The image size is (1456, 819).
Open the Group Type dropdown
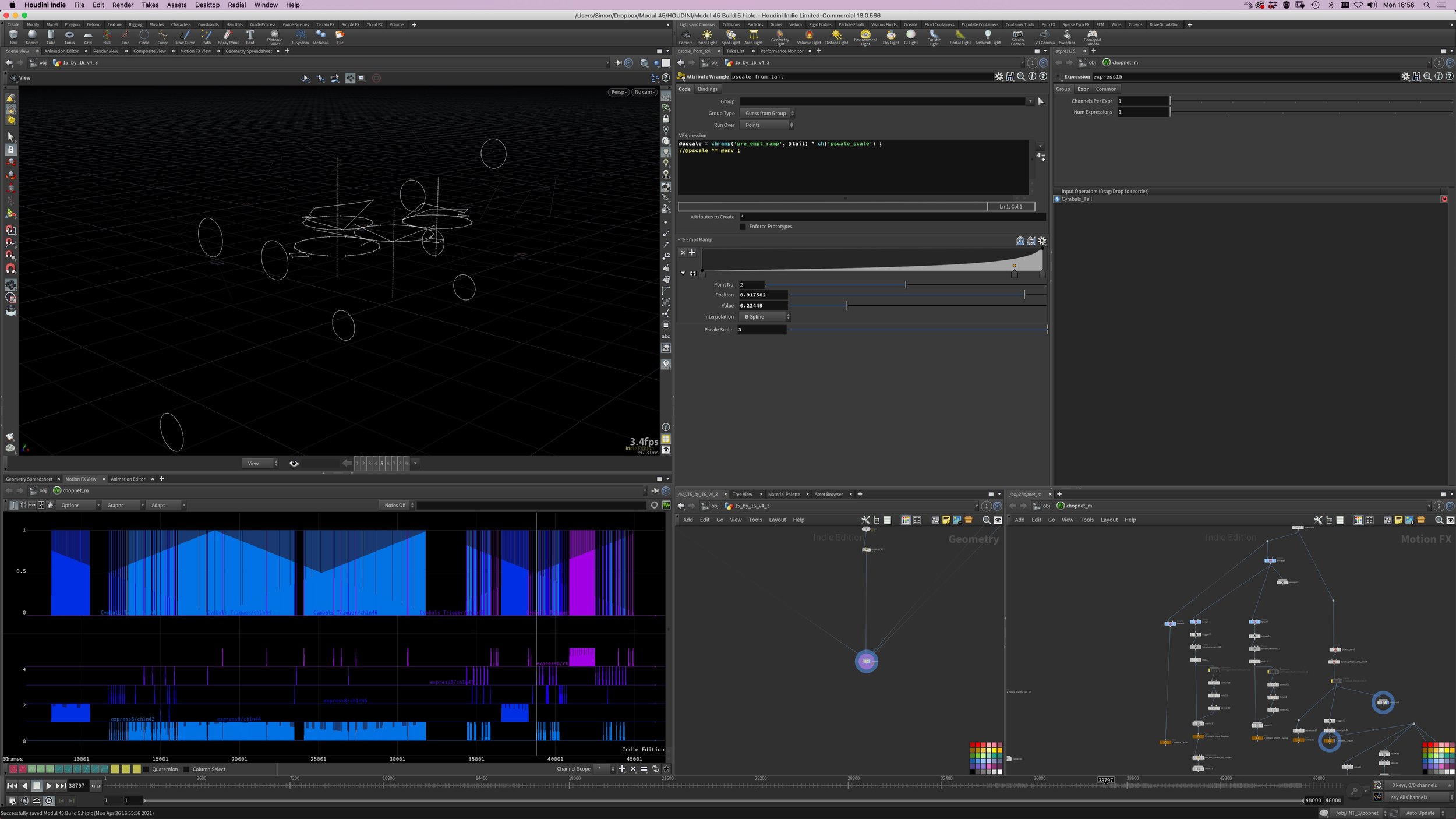tap(766, 114)
